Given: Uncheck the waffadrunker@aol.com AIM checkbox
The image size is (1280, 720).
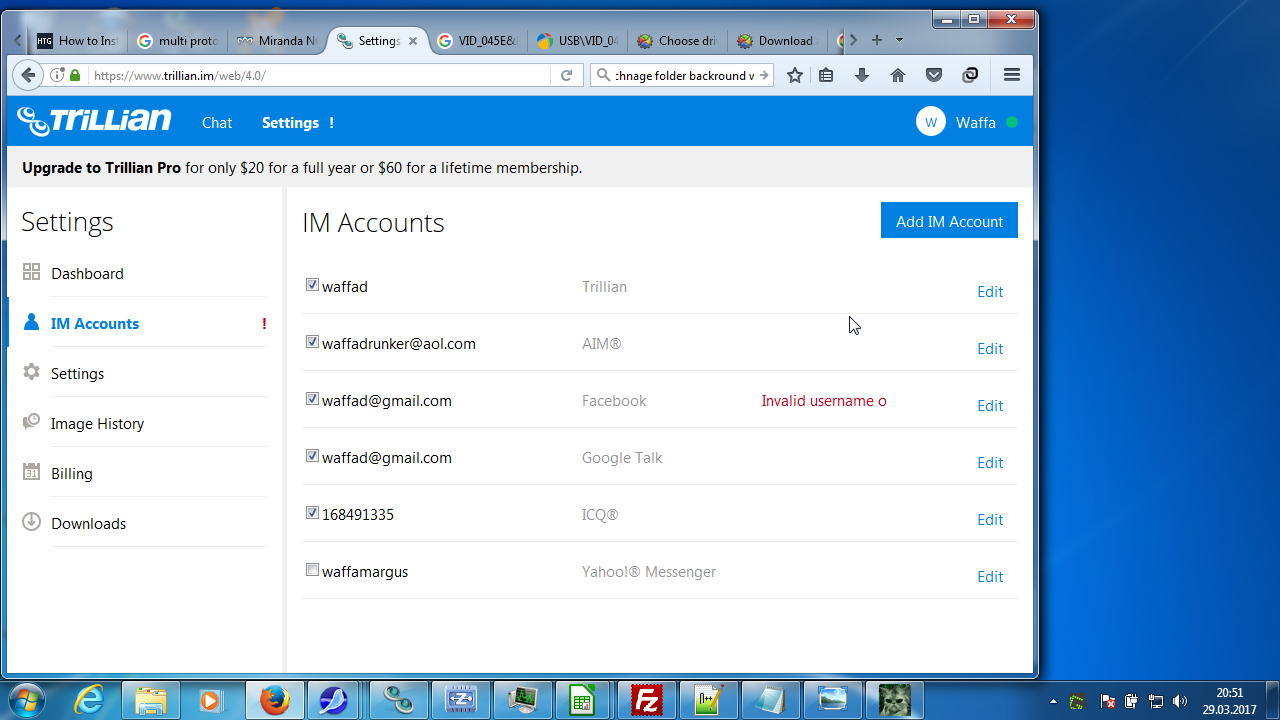Looking at the screenshot, I should coord(312,342).
